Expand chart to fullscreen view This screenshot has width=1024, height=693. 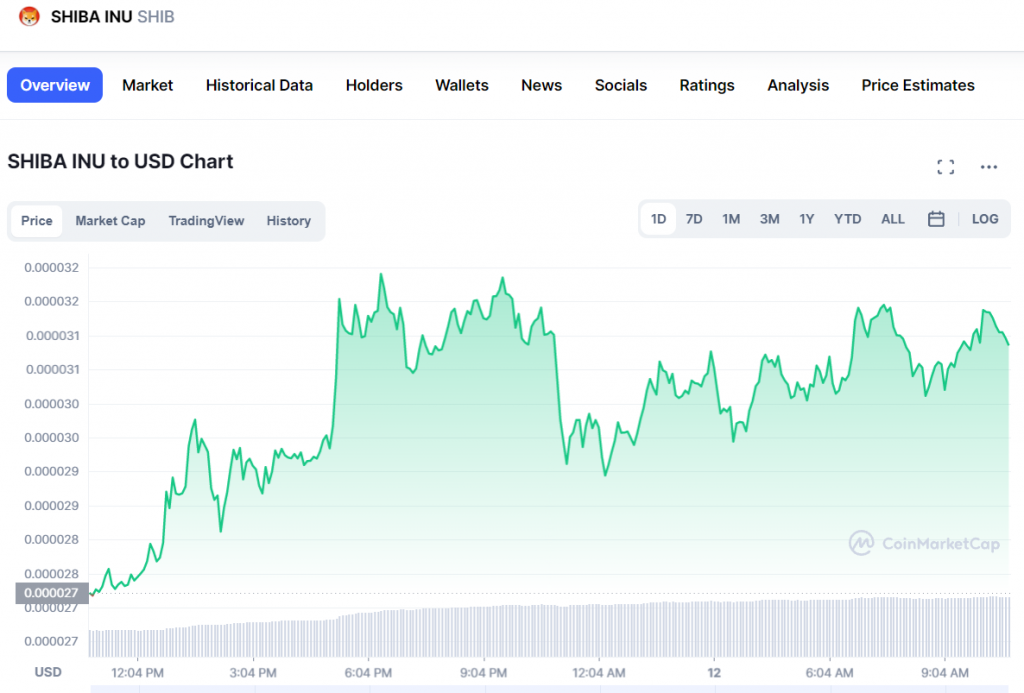point(945,167)
